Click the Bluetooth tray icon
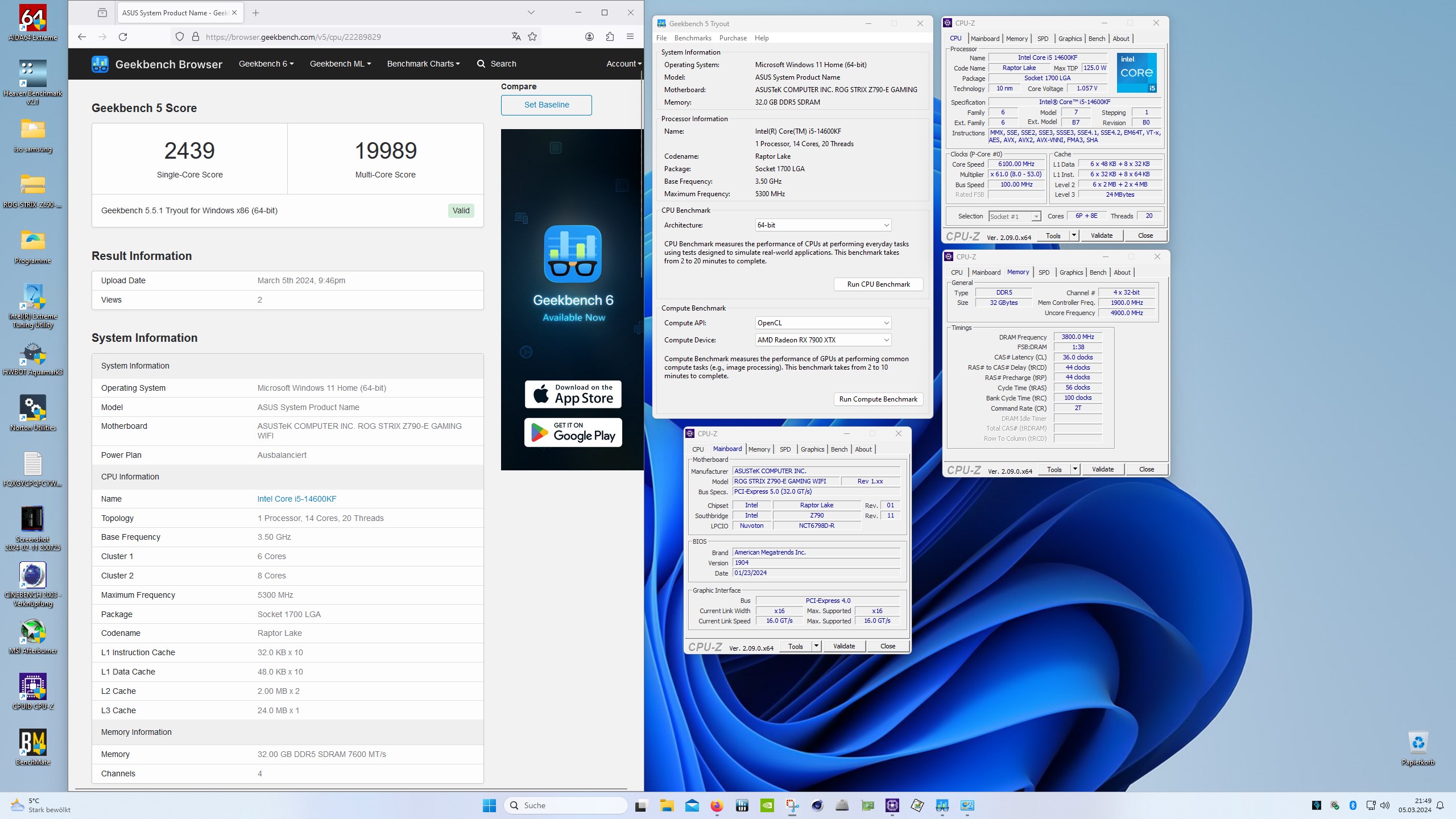The width and height of the screenshot is (1456, 819). (1353, 805)
